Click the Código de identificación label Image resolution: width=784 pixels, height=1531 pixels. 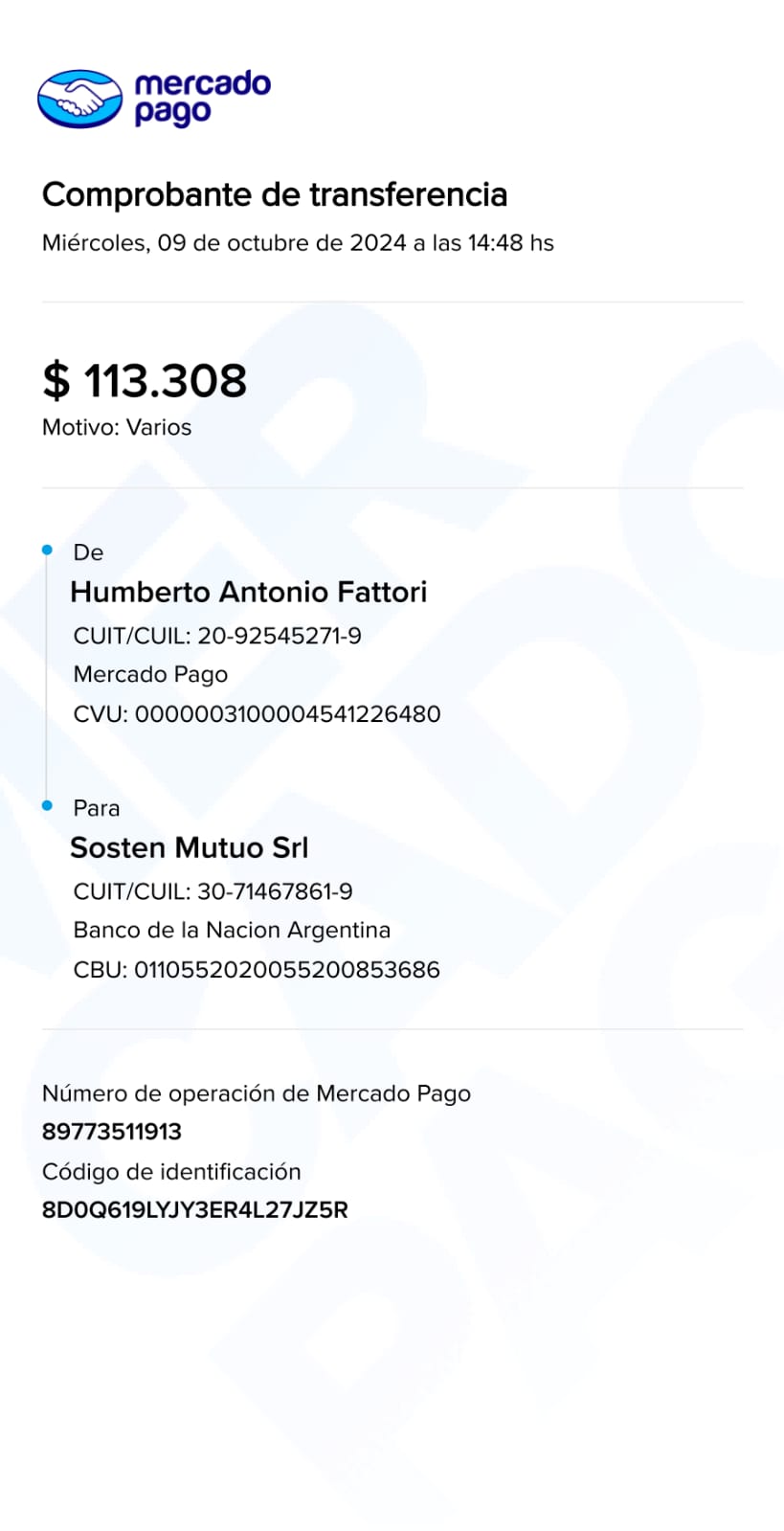click(171, 1172)
